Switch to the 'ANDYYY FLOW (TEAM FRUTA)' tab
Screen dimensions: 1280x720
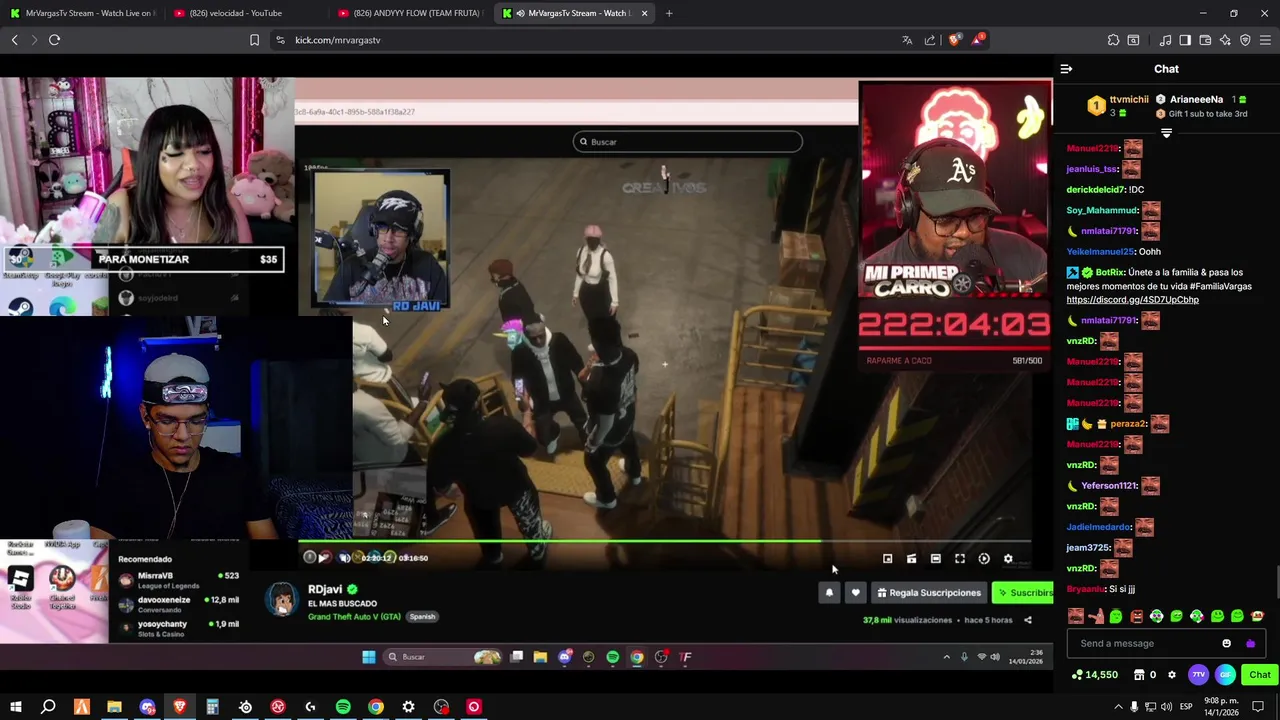[x=410, y=13]
